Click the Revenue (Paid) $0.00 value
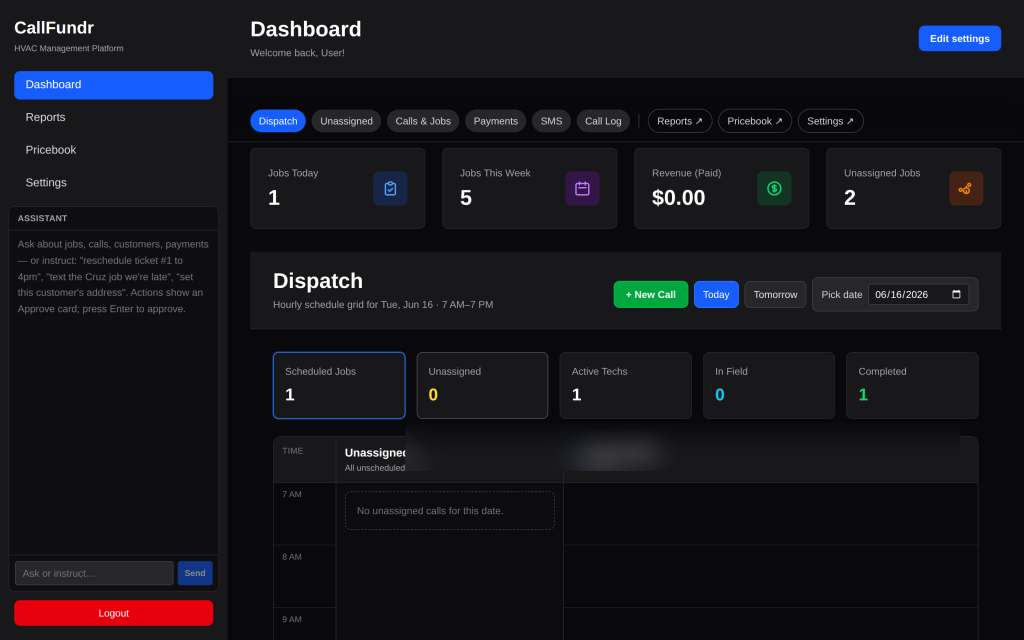1024x640 pixels. tap(679, 198)
